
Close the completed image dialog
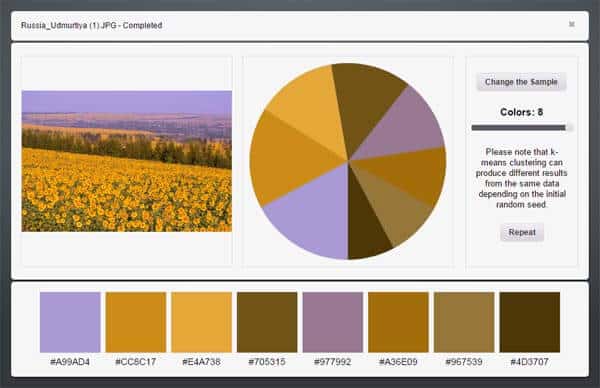tap(571, 24)
